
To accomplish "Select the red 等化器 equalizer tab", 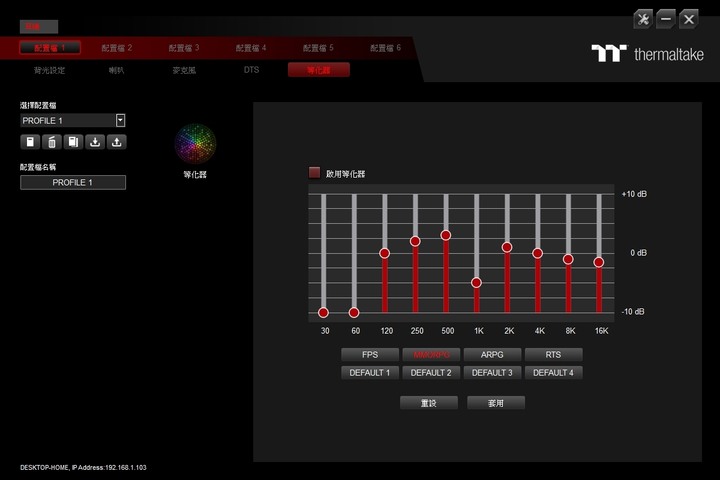I will tap(319, 70).
